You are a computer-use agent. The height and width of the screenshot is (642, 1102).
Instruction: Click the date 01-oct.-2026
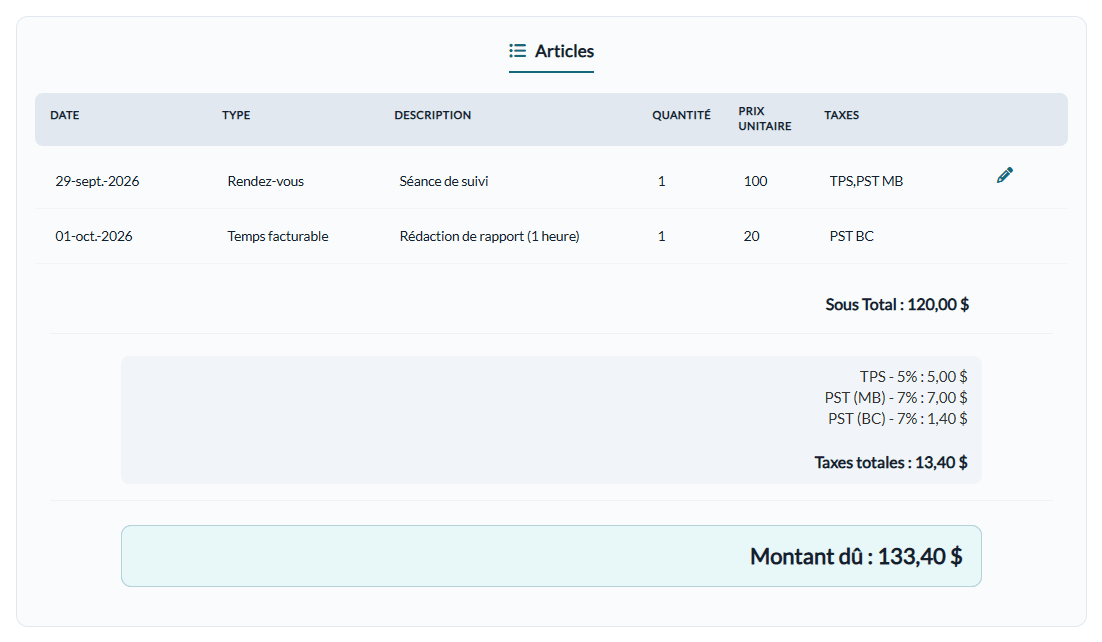[93, 236]
